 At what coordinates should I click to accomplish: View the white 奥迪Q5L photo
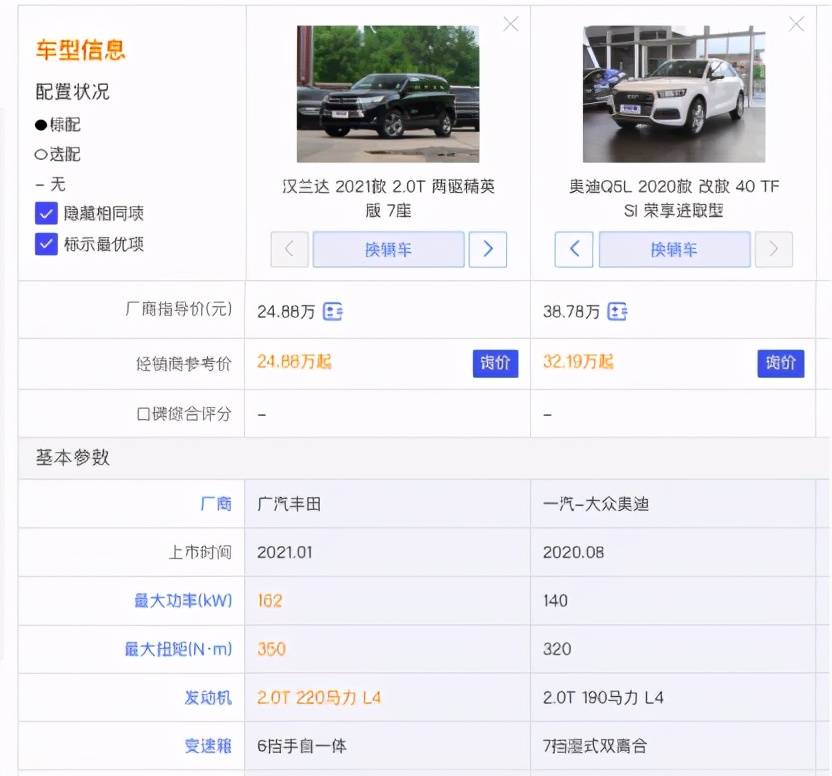point(674,94)
